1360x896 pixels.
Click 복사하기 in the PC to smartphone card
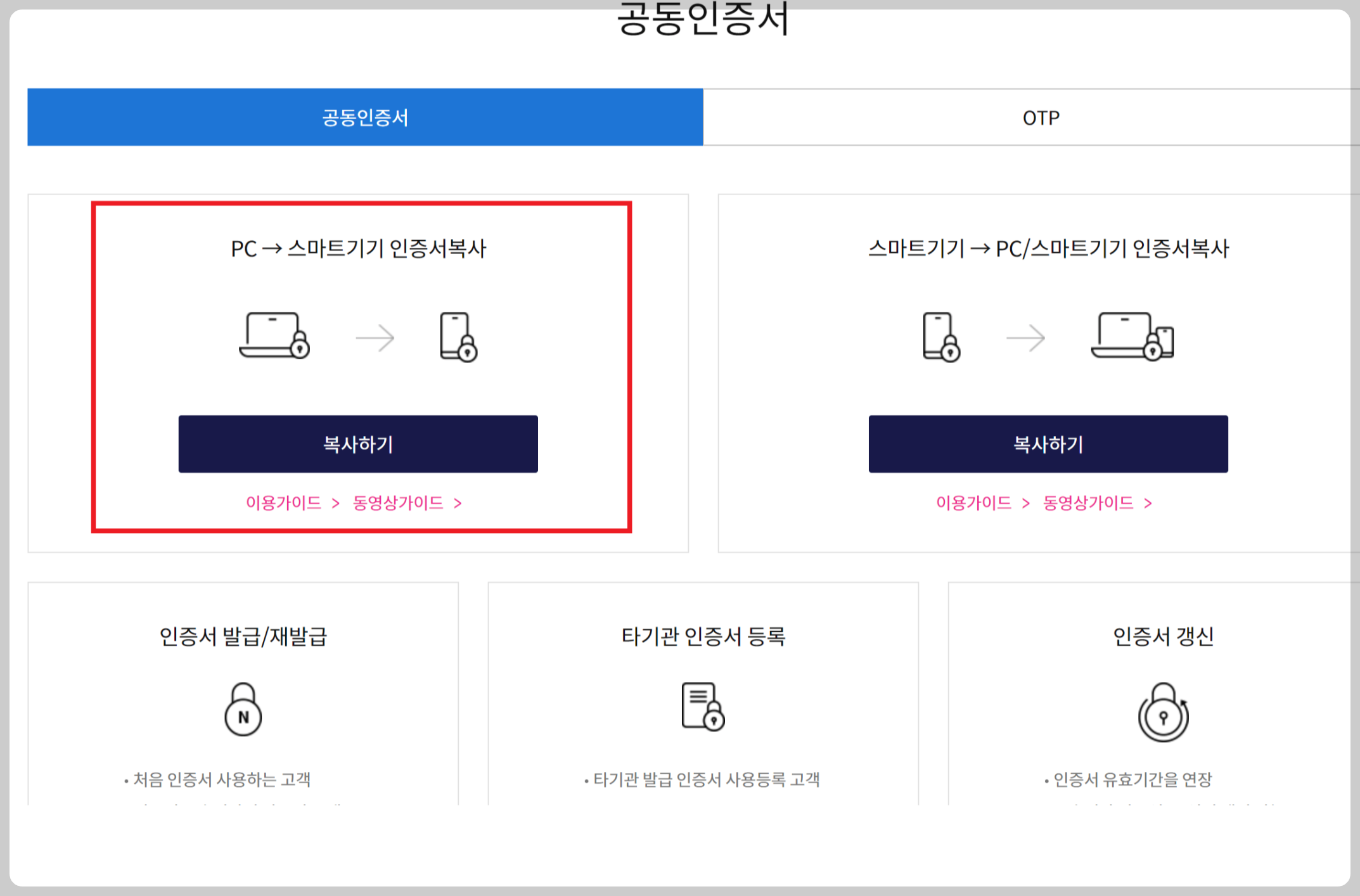pyautogui.click(x=357, y=444)
